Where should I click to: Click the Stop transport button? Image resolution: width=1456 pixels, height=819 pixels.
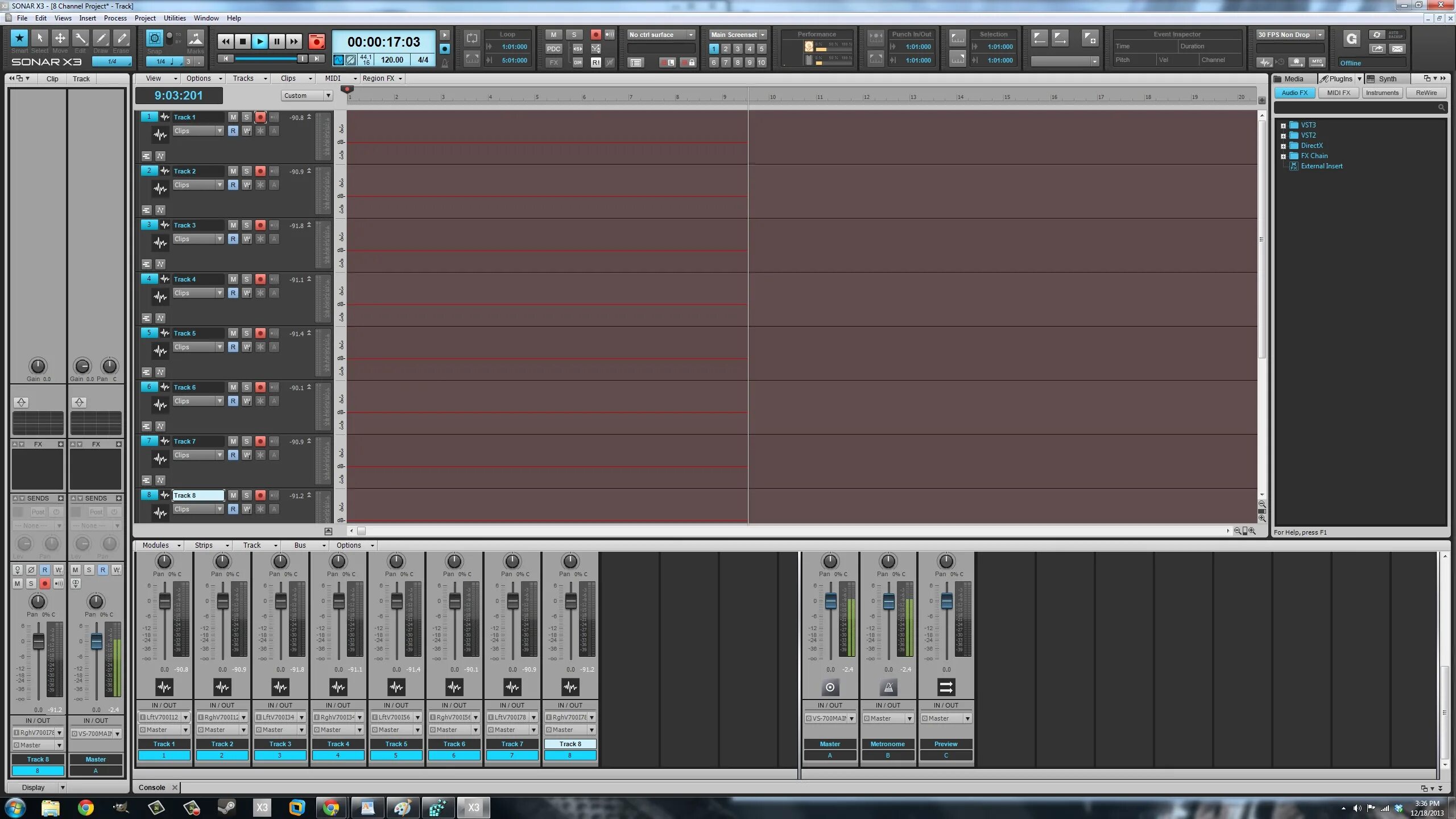[243, 41]
